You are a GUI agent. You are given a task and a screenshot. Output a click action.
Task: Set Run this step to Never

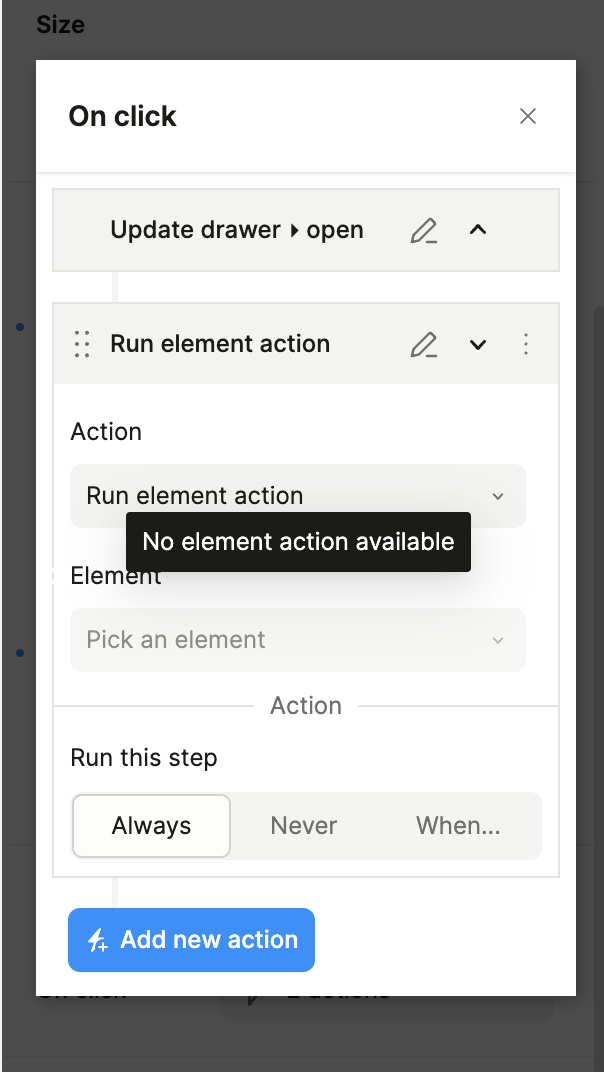point(304,826)
